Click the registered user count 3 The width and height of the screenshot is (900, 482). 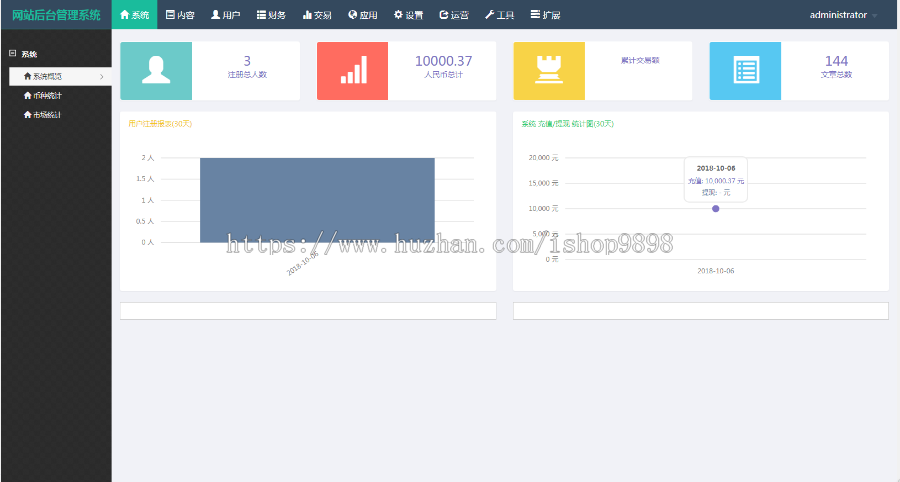coord(247,61)
